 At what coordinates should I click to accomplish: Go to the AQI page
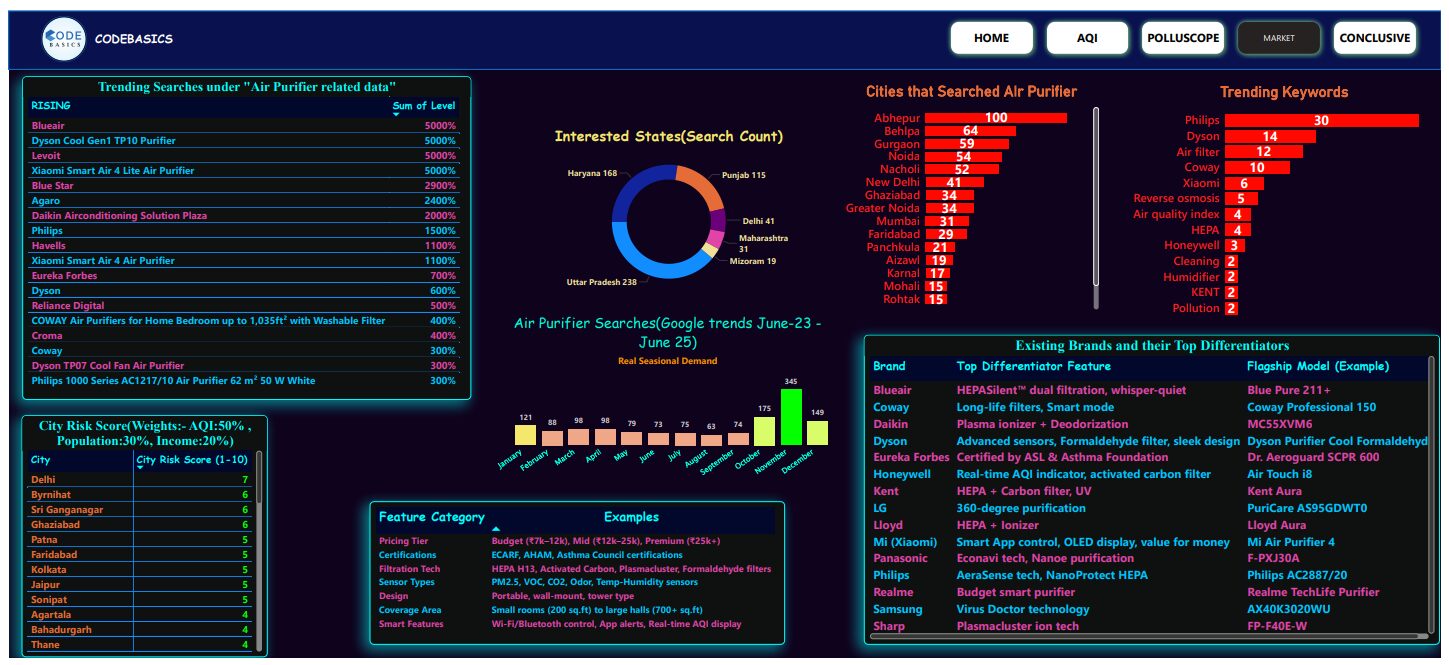click(1087, 38)
